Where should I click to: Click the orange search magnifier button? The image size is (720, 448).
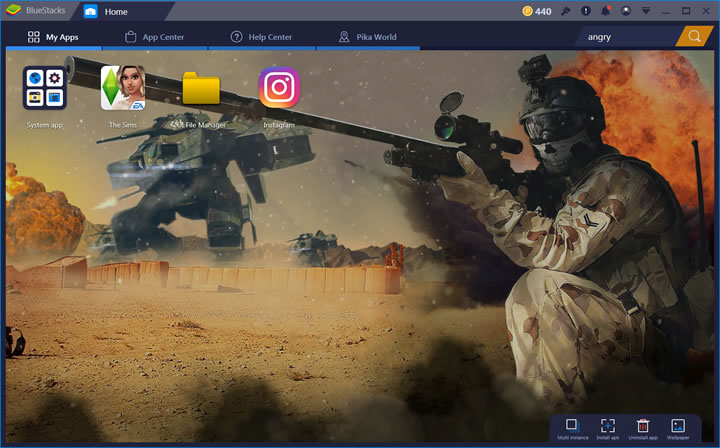695,36
